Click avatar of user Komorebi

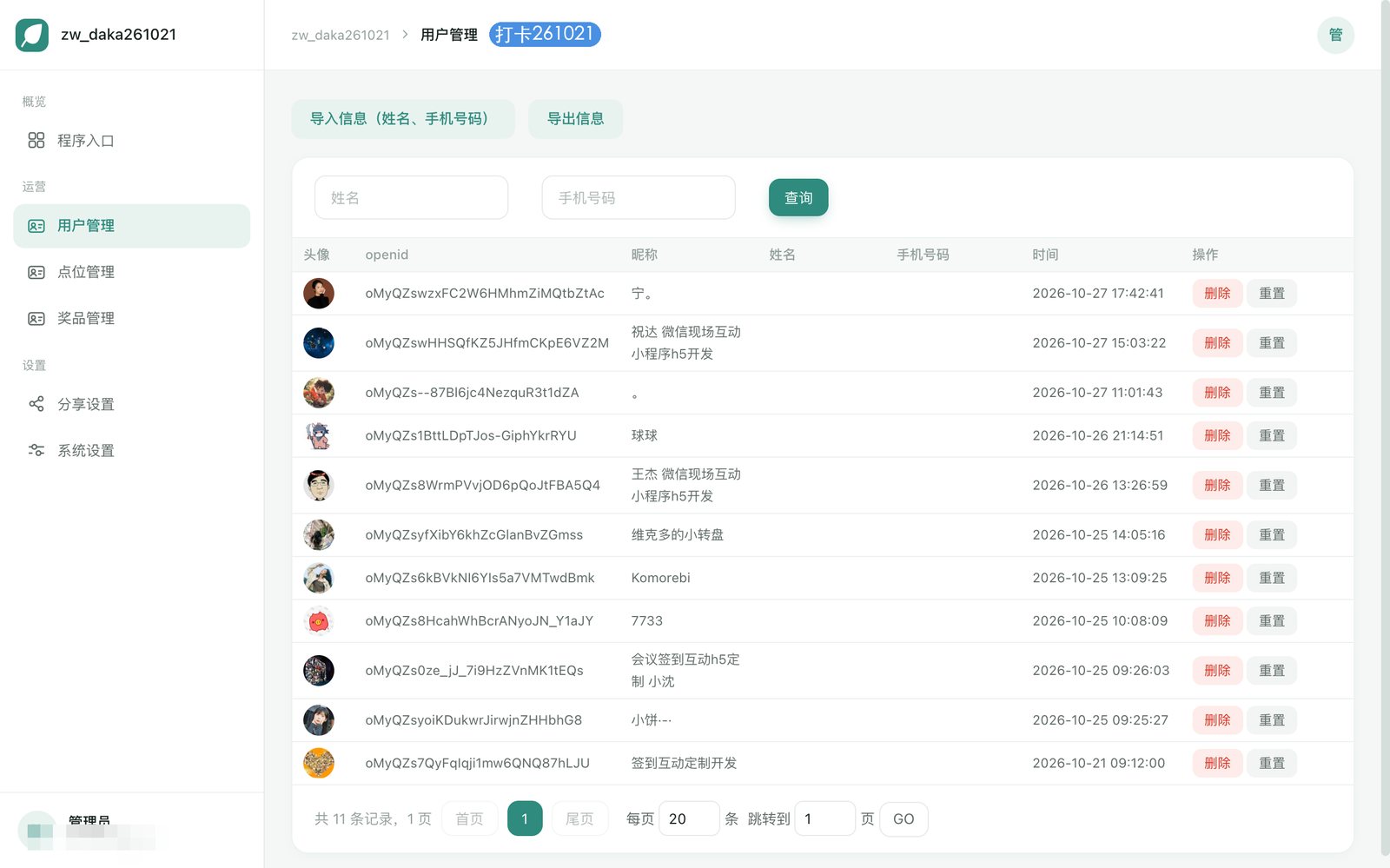click(319, 578)
